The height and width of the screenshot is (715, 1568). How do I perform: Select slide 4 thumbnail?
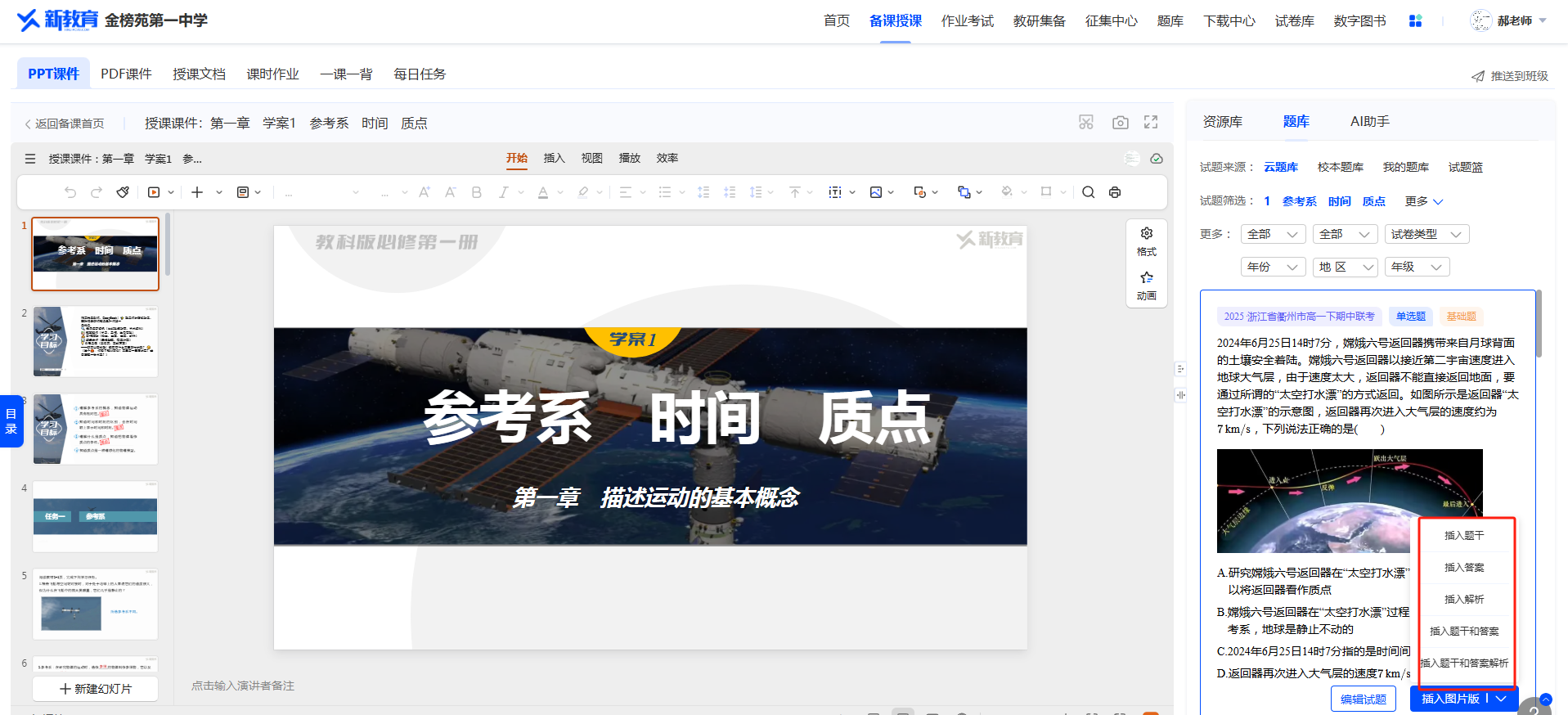(x=96, y=516)
